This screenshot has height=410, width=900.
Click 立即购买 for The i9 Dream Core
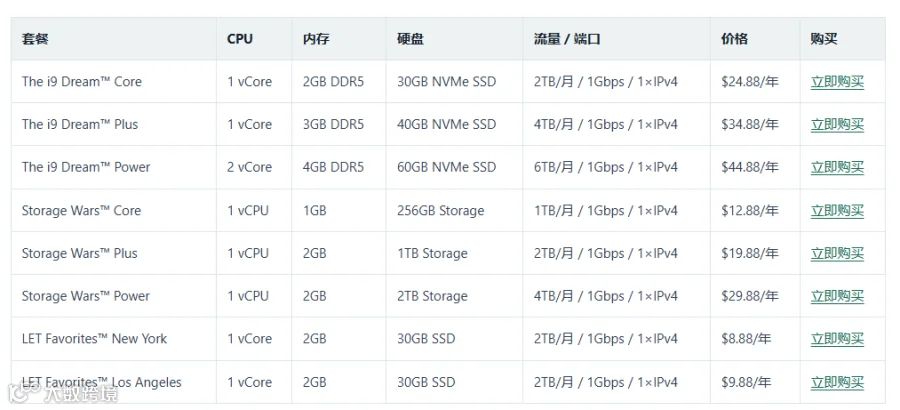tap(837, 82)
